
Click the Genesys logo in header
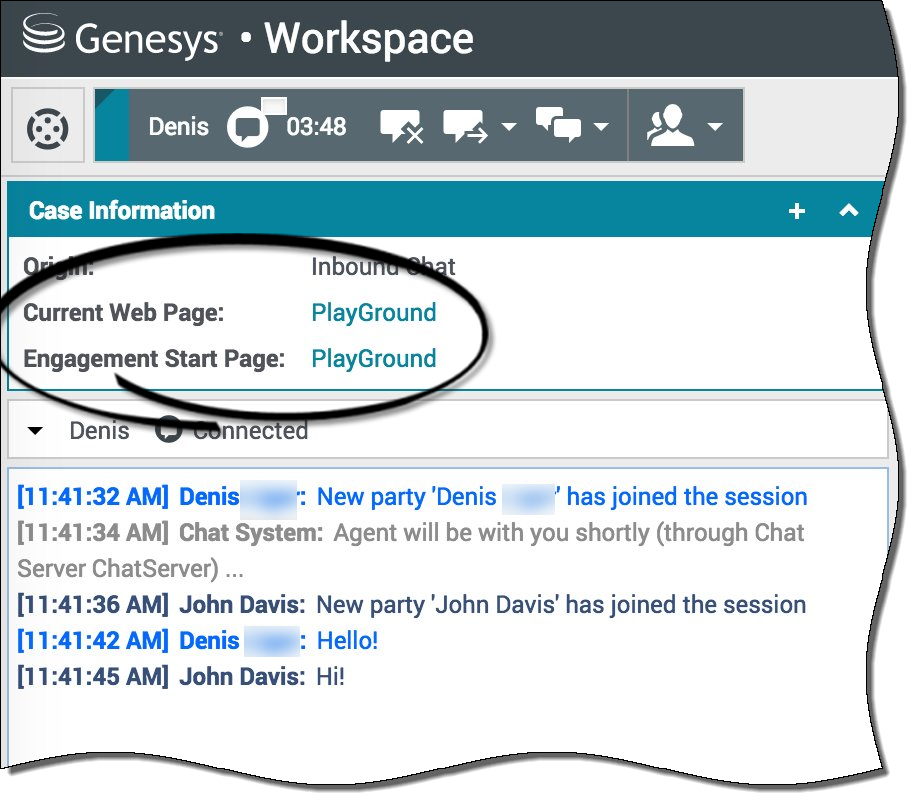pos(121,36)
